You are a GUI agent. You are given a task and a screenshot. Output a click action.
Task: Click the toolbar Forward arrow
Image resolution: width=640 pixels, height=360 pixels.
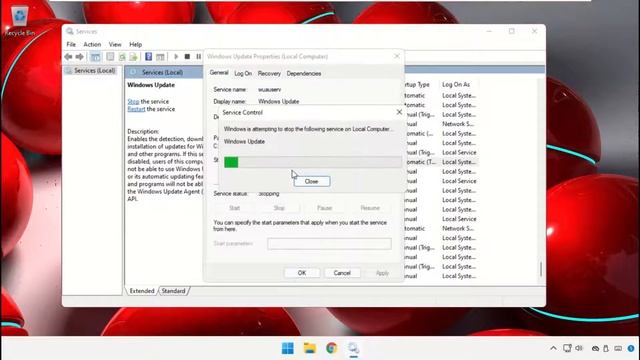click(80, 57)
